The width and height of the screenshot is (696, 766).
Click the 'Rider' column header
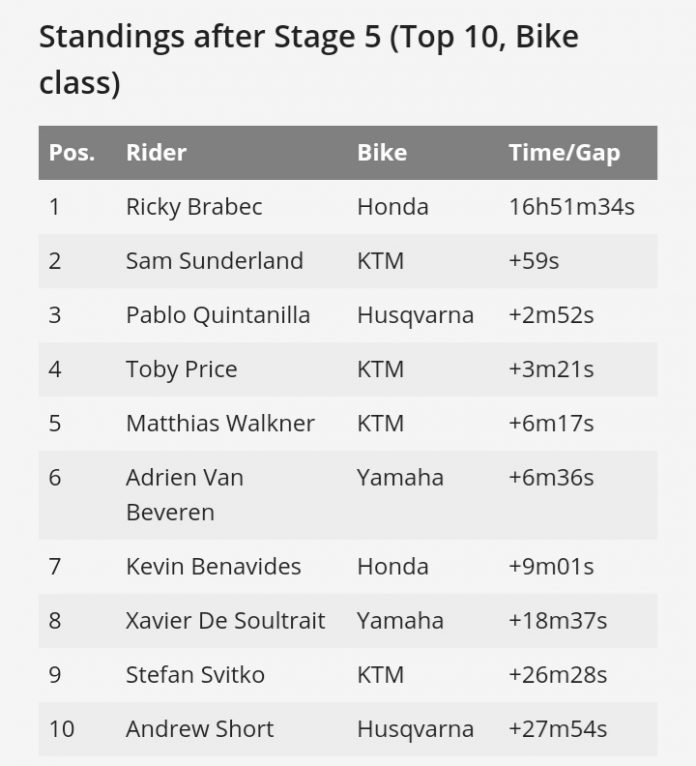pyautogui.click(x=156, y=153)
